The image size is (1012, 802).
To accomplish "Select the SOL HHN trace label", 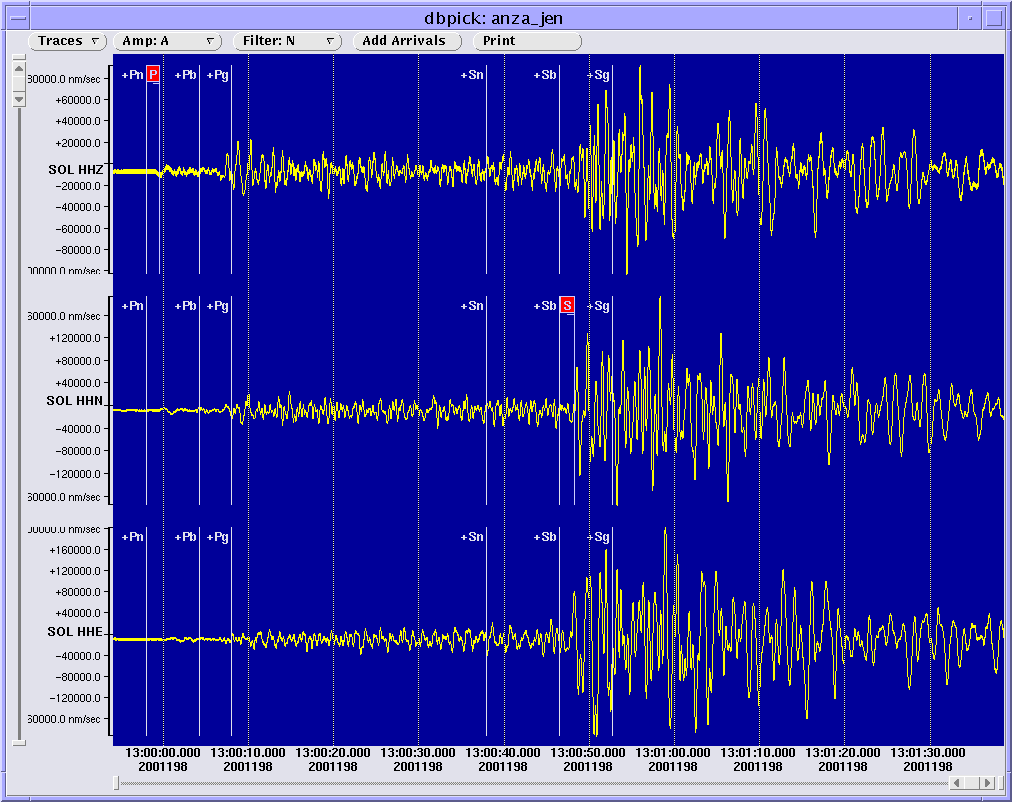I will point(75,401).
